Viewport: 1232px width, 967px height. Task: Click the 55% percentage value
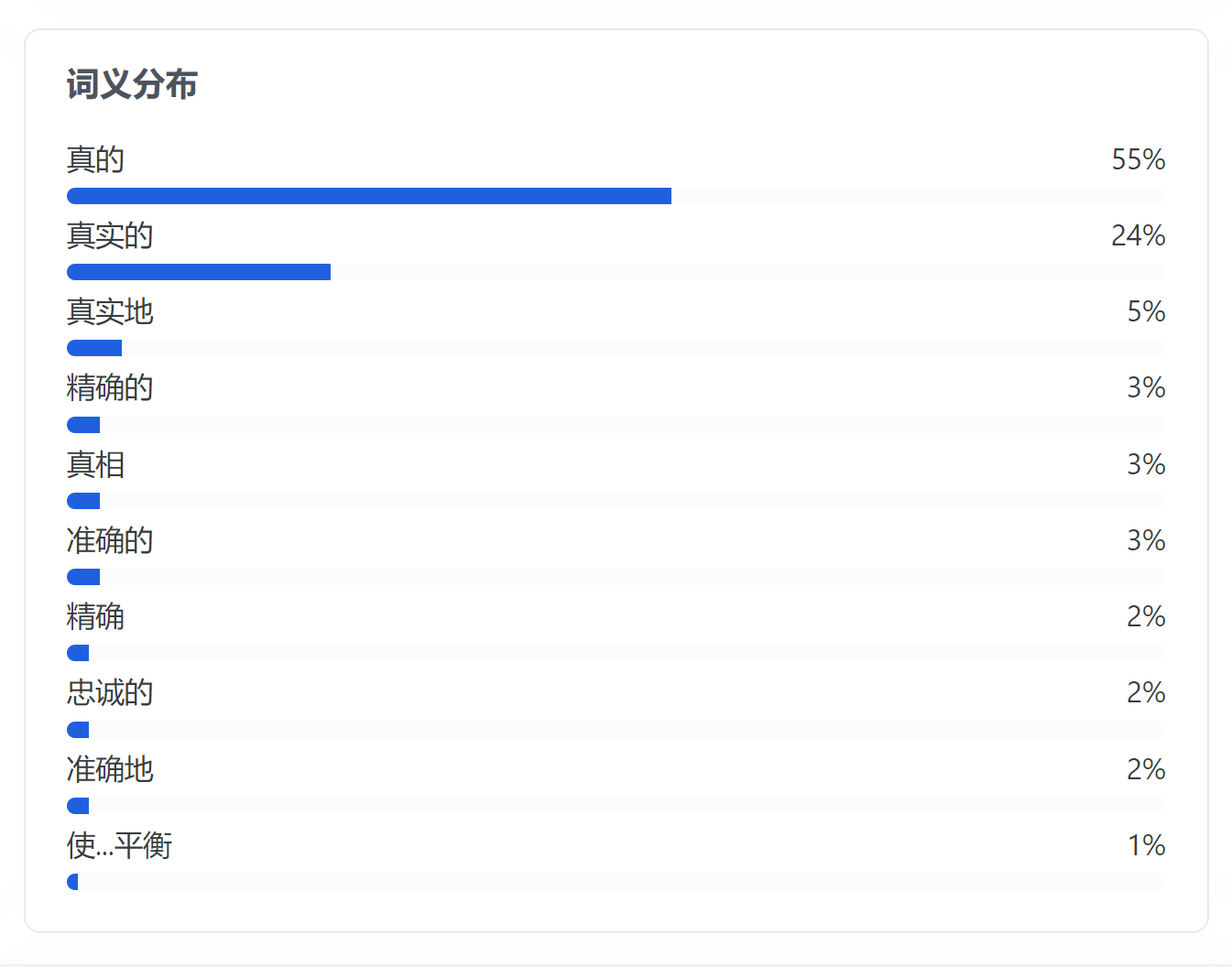pyautogui.click(x=1138, y=159)
